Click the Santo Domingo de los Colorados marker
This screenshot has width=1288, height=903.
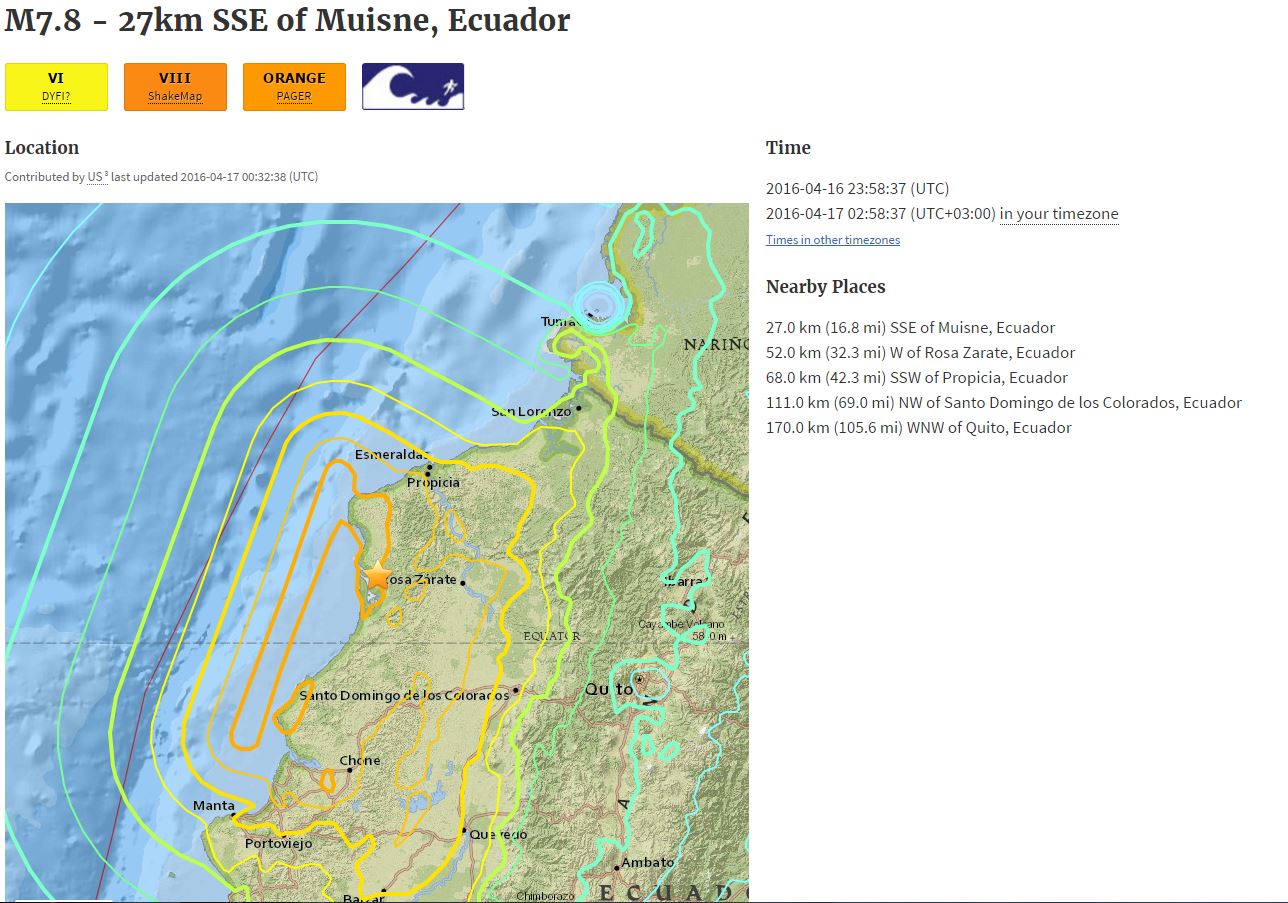(x=516, y=689)
